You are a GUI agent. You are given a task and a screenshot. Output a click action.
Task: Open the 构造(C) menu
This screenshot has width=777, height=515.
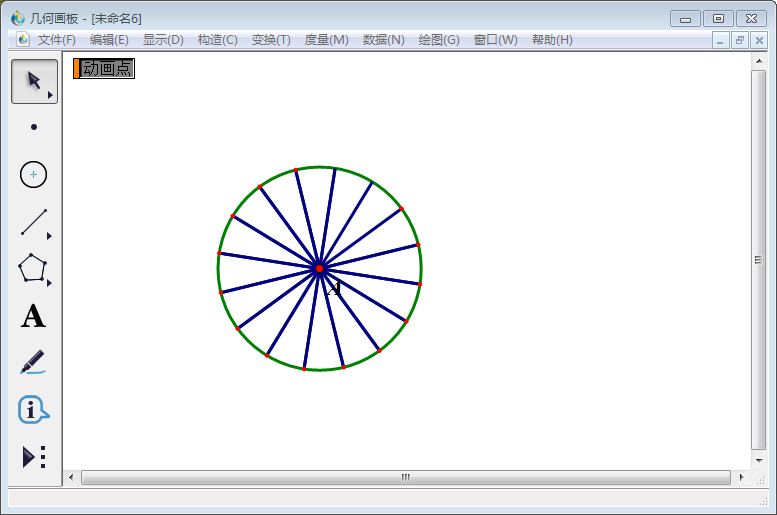217,40
